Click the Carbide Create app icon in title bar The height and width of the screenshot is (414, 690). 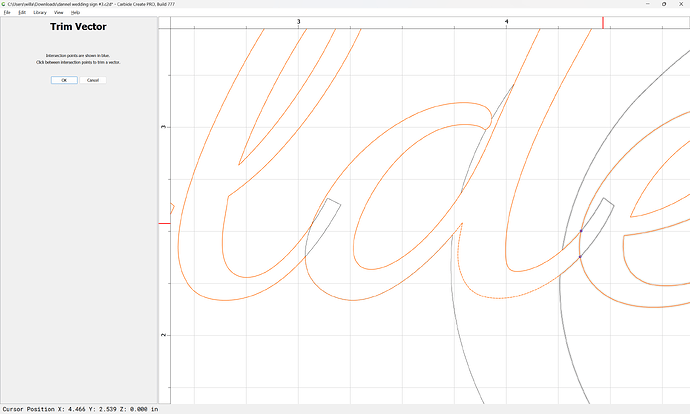click(4, 4)
